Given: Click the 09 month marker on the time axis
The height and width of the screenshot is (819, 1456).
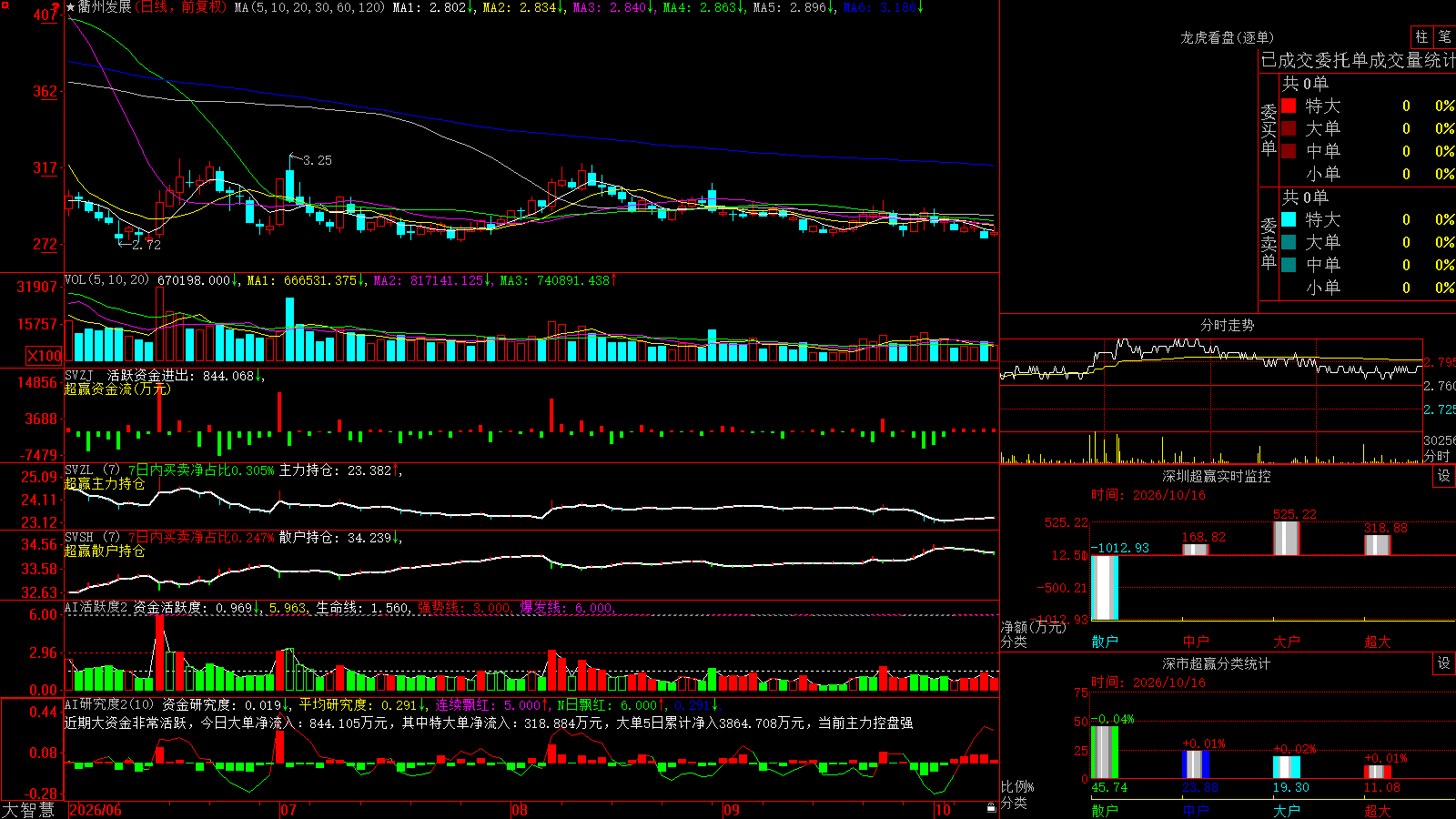Looking at the screenshot, I should tap(732, 810).
